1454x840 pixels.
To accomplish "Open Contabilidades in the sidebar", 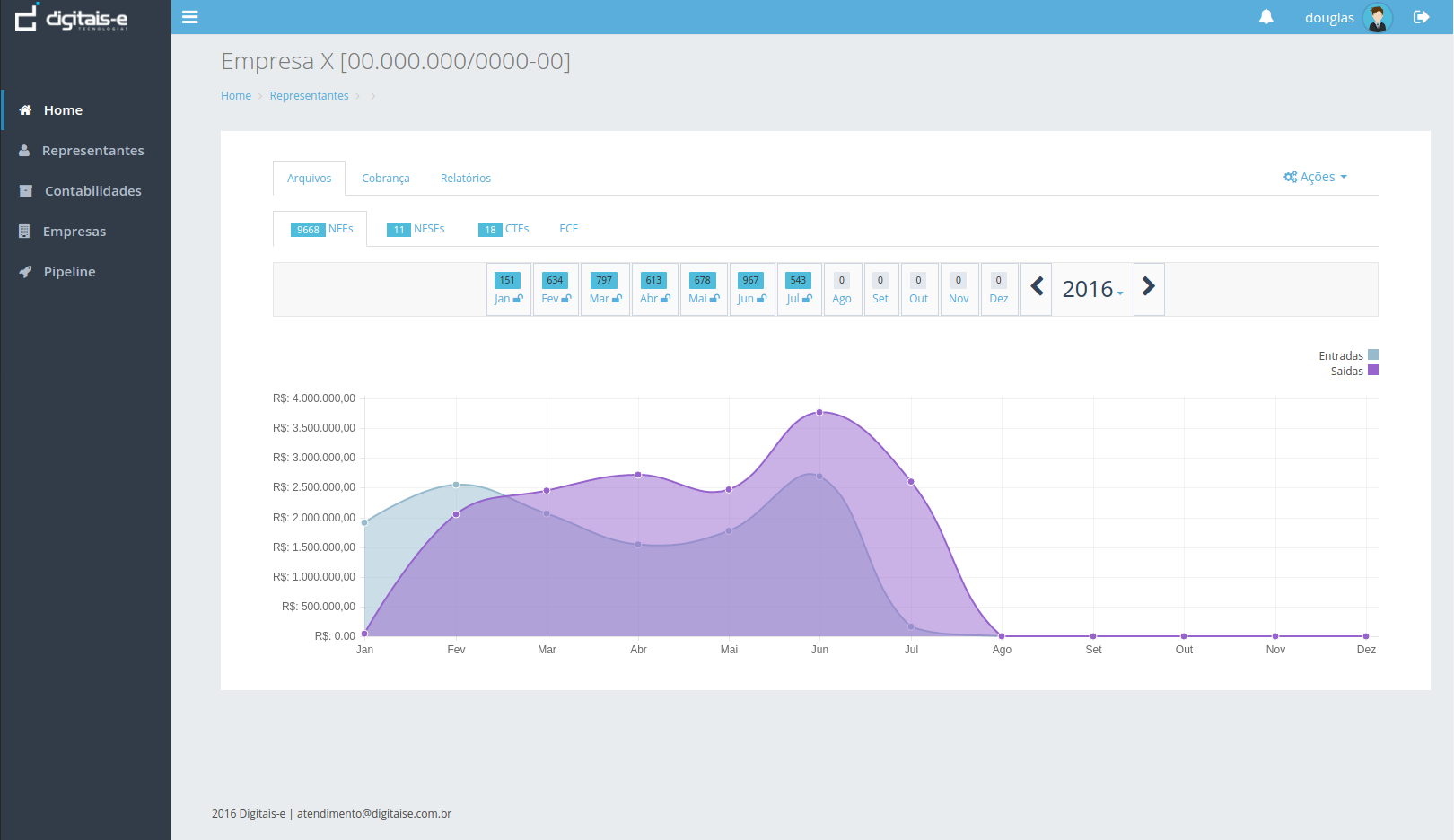I will pyautogui.click(x=92, y=191).
